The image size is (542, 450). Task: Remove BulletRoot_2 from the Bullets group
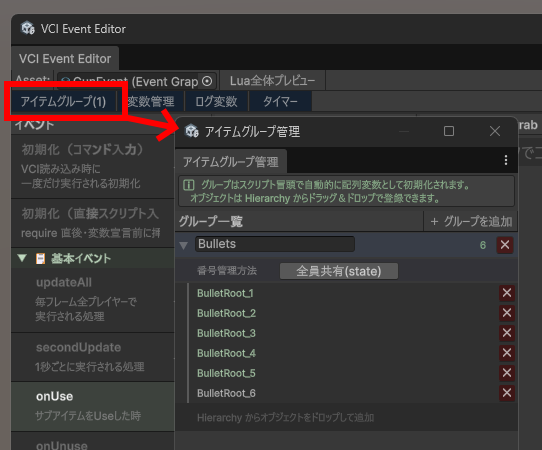pyautogui.click(x=507, y=313)
